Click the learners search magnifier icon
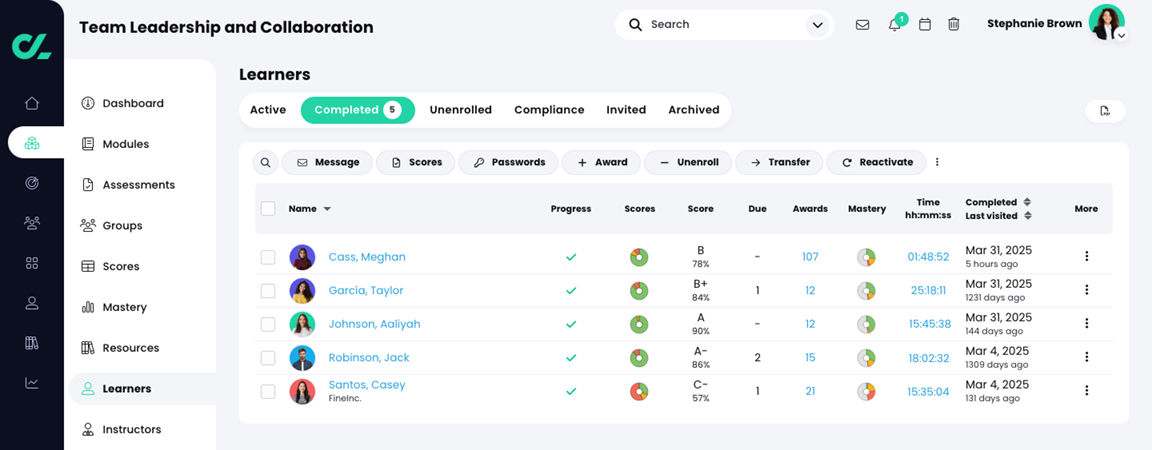Image resolution: width=1152 pixels, height=450 pixels. [x=265, y=162]
